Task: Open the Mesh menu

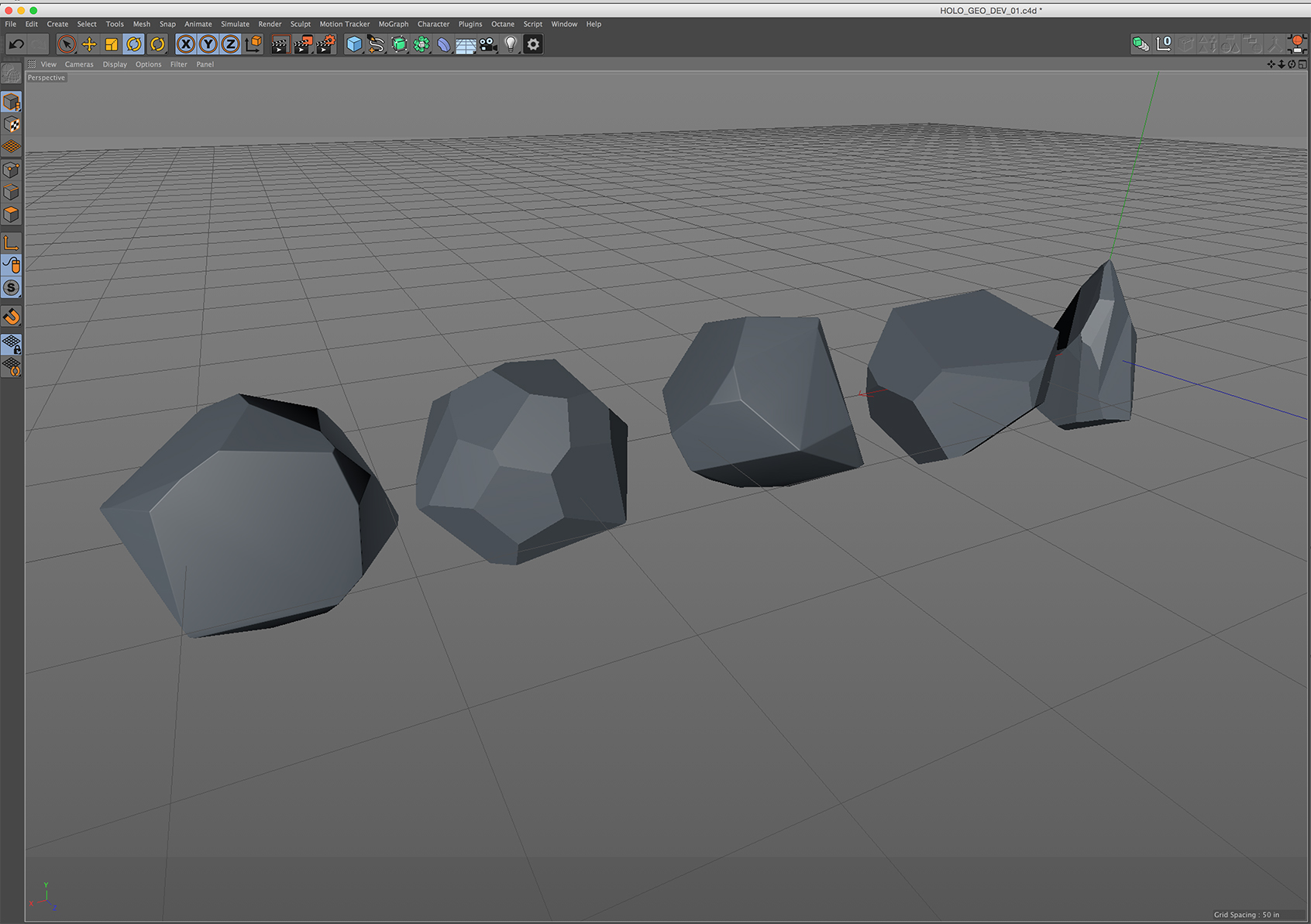Action: pos(142,24)
